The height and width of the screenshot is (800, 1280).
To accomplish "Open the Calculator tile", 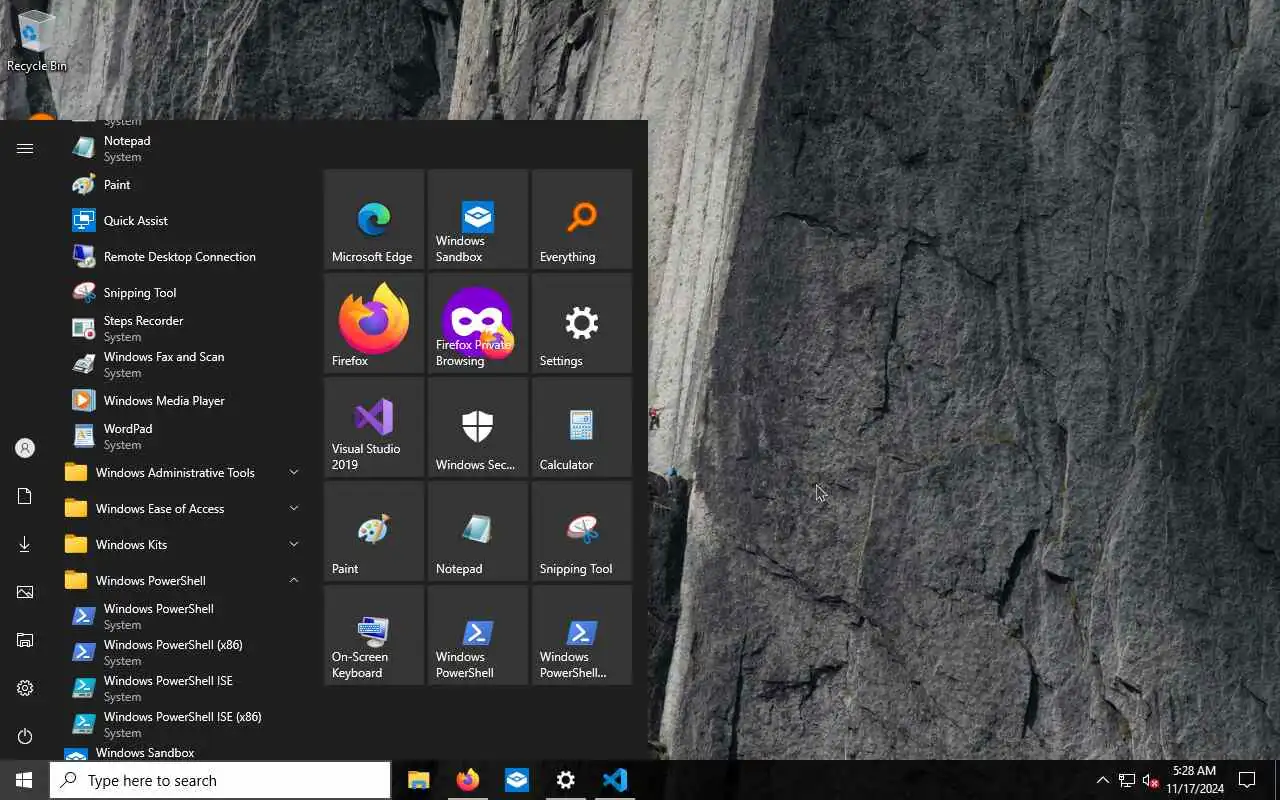I will coord(582,427).
